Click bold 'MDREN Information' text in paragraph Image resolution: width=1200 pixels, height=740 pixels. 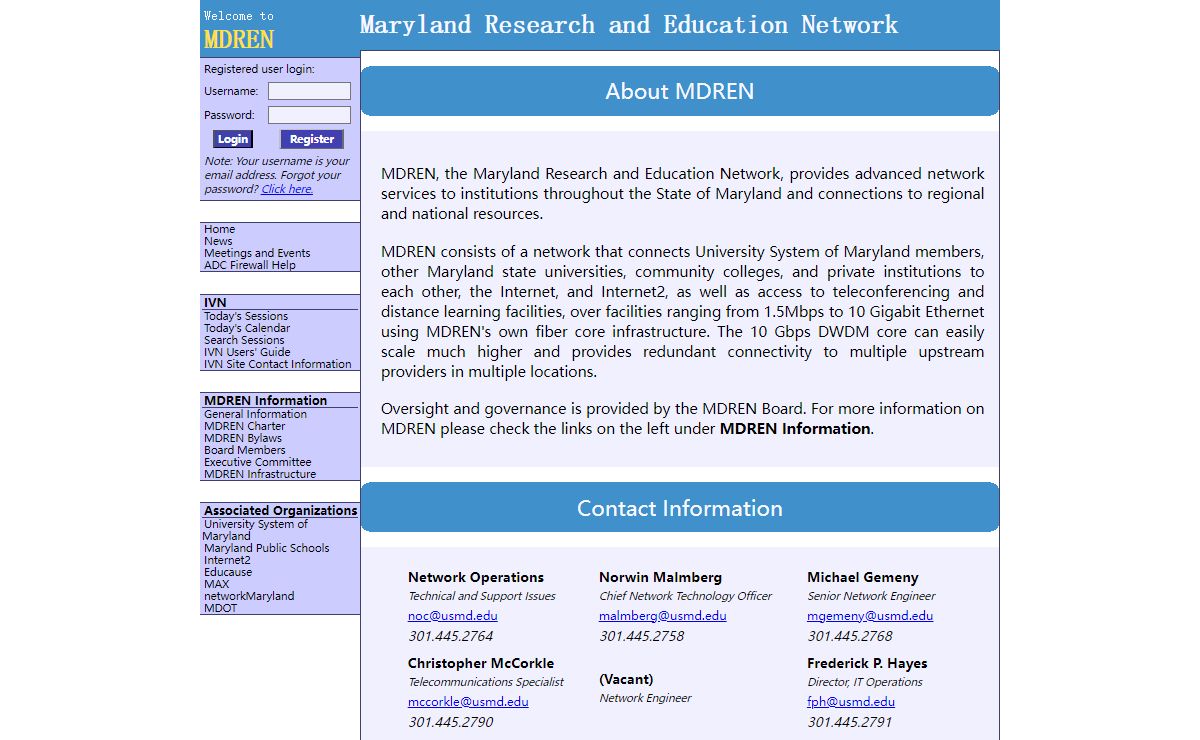tap(795, 428)
